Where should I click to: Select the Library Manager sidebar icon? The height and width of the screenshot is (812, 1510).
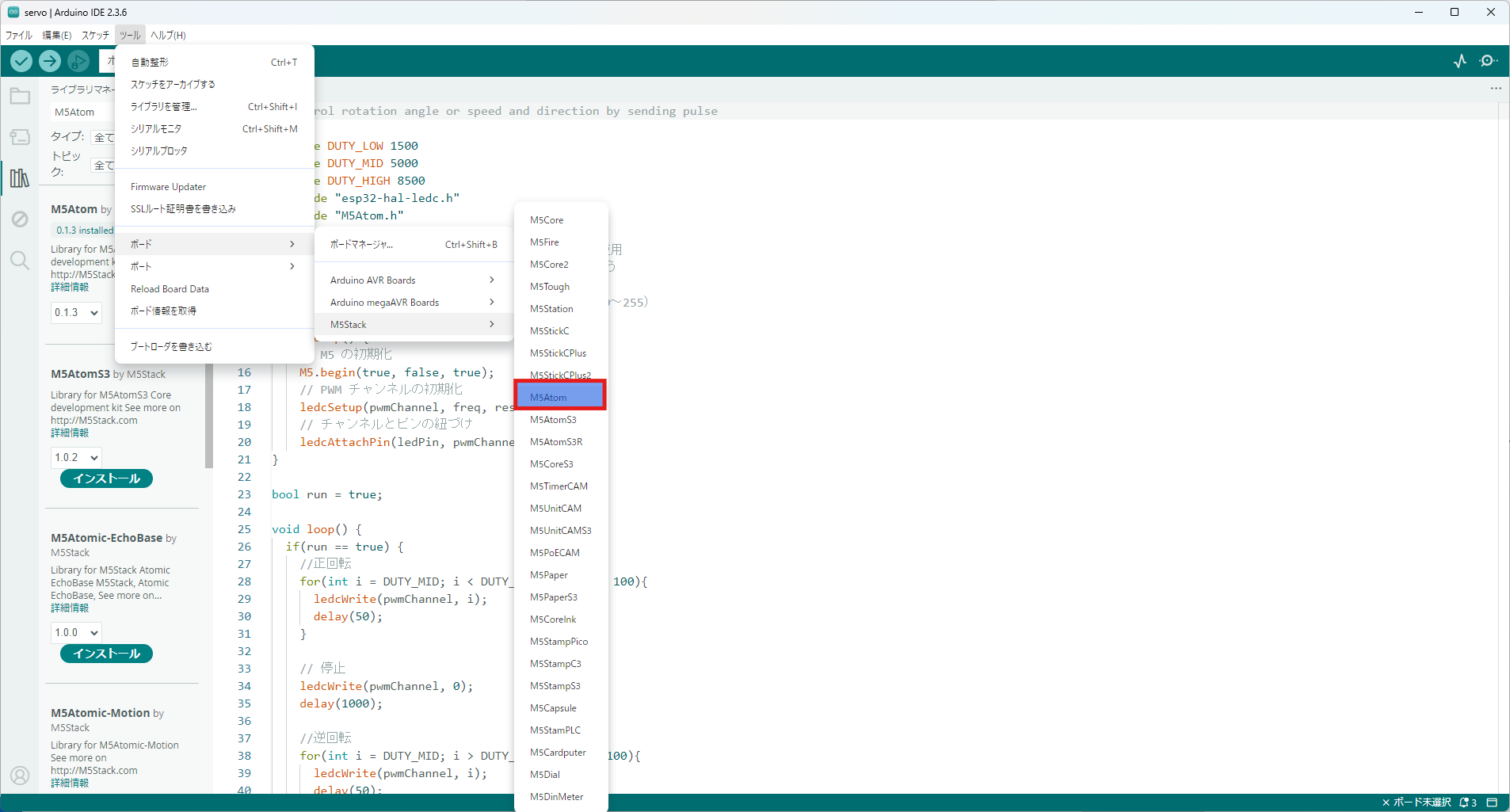(x=19, y=178)
